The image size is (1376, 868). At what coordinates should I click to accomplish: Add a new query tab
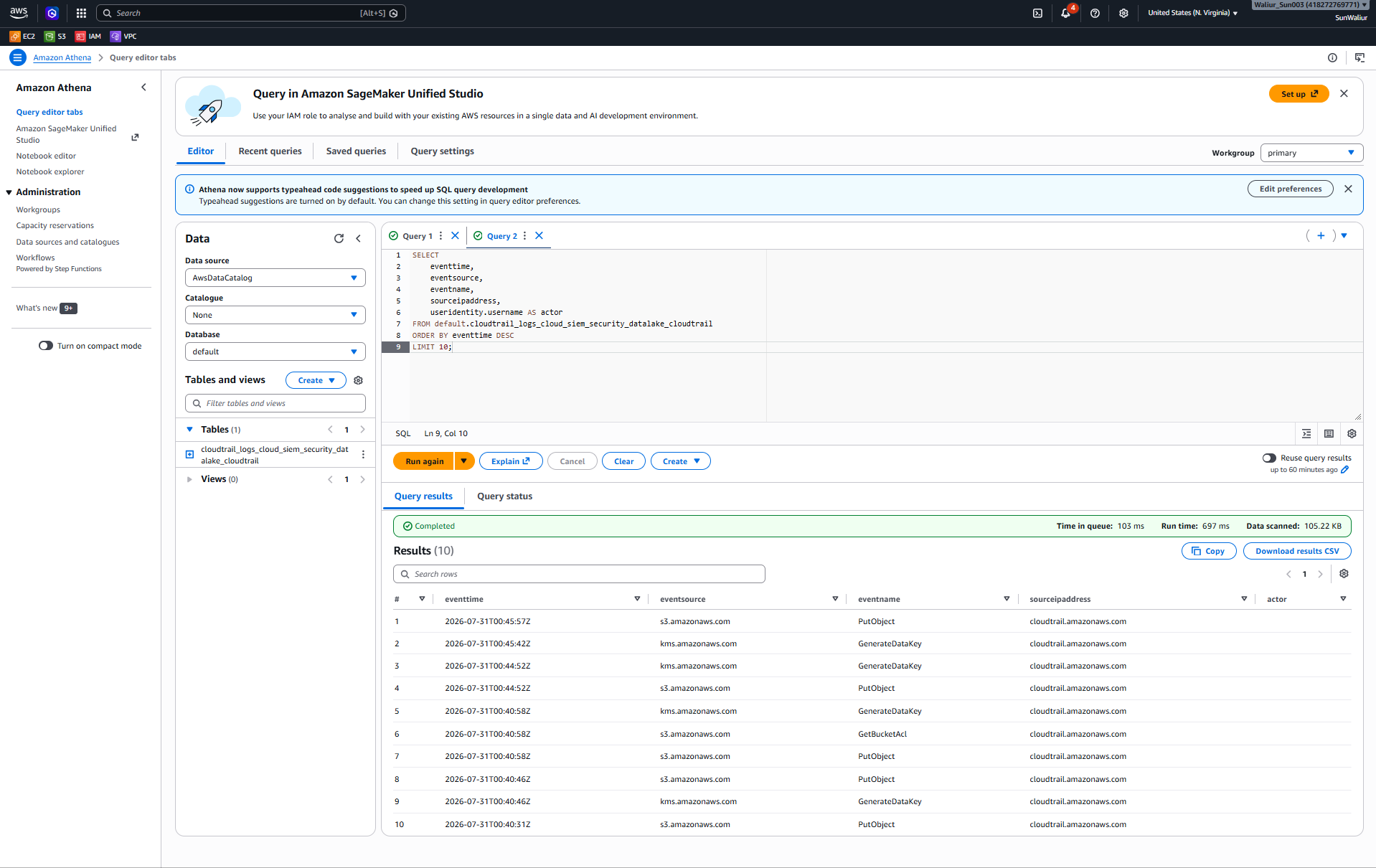point(1321,235)
